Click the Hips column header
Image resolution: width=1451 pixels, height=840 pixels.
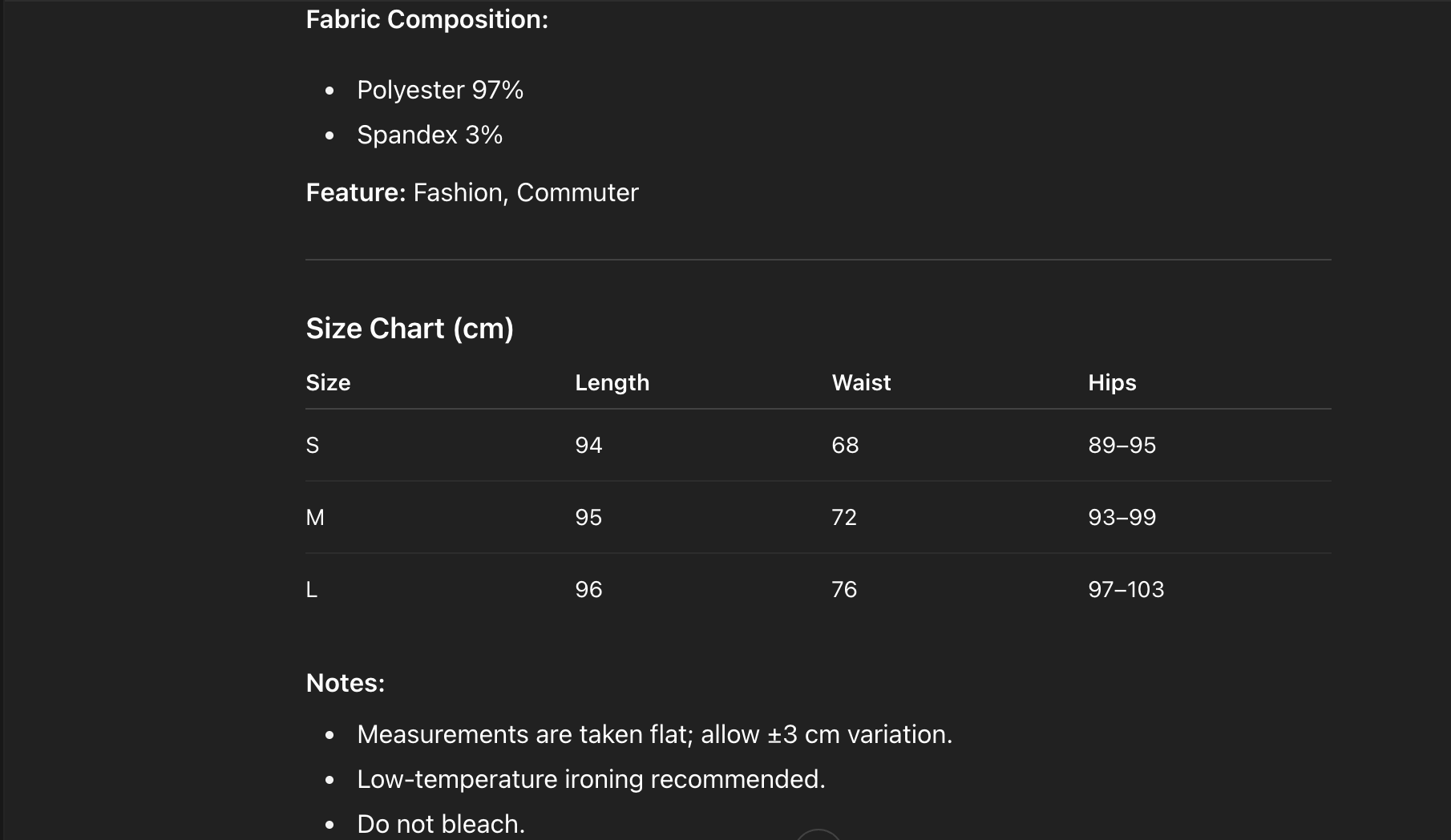(1112, 383)
